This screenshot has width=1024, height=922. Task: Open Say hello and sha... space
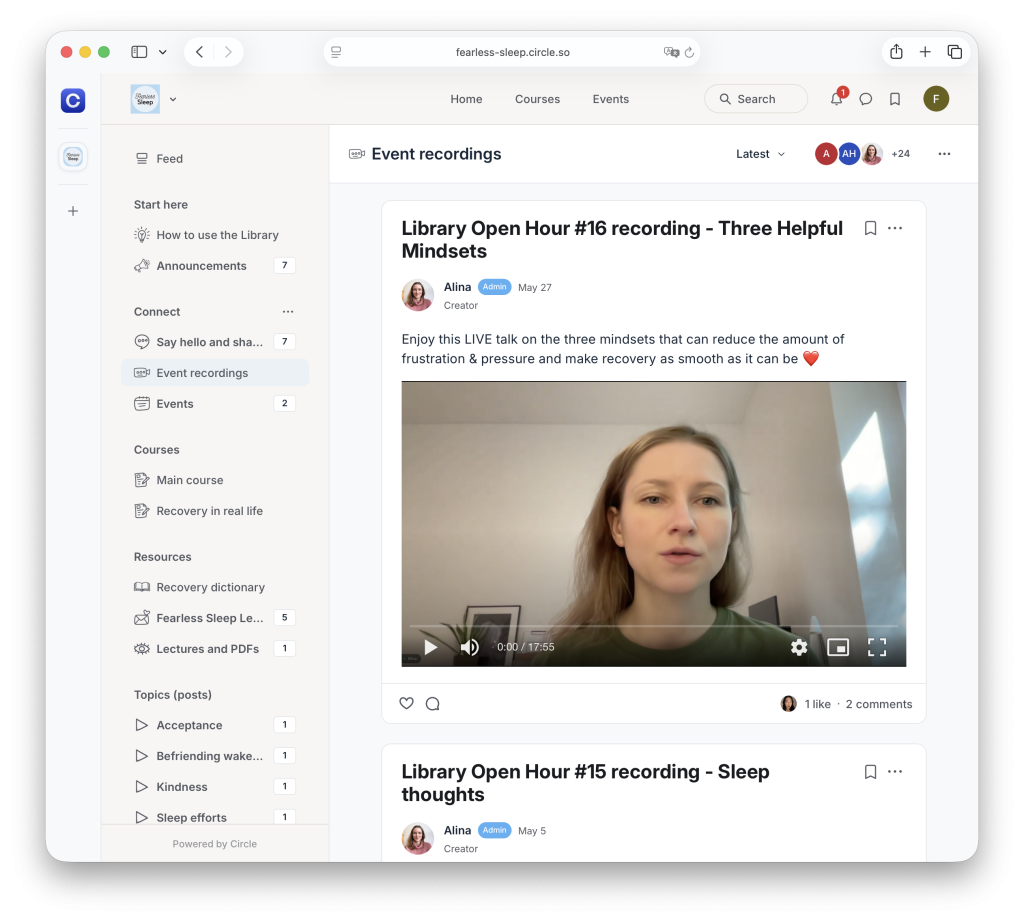coord(215,342)
